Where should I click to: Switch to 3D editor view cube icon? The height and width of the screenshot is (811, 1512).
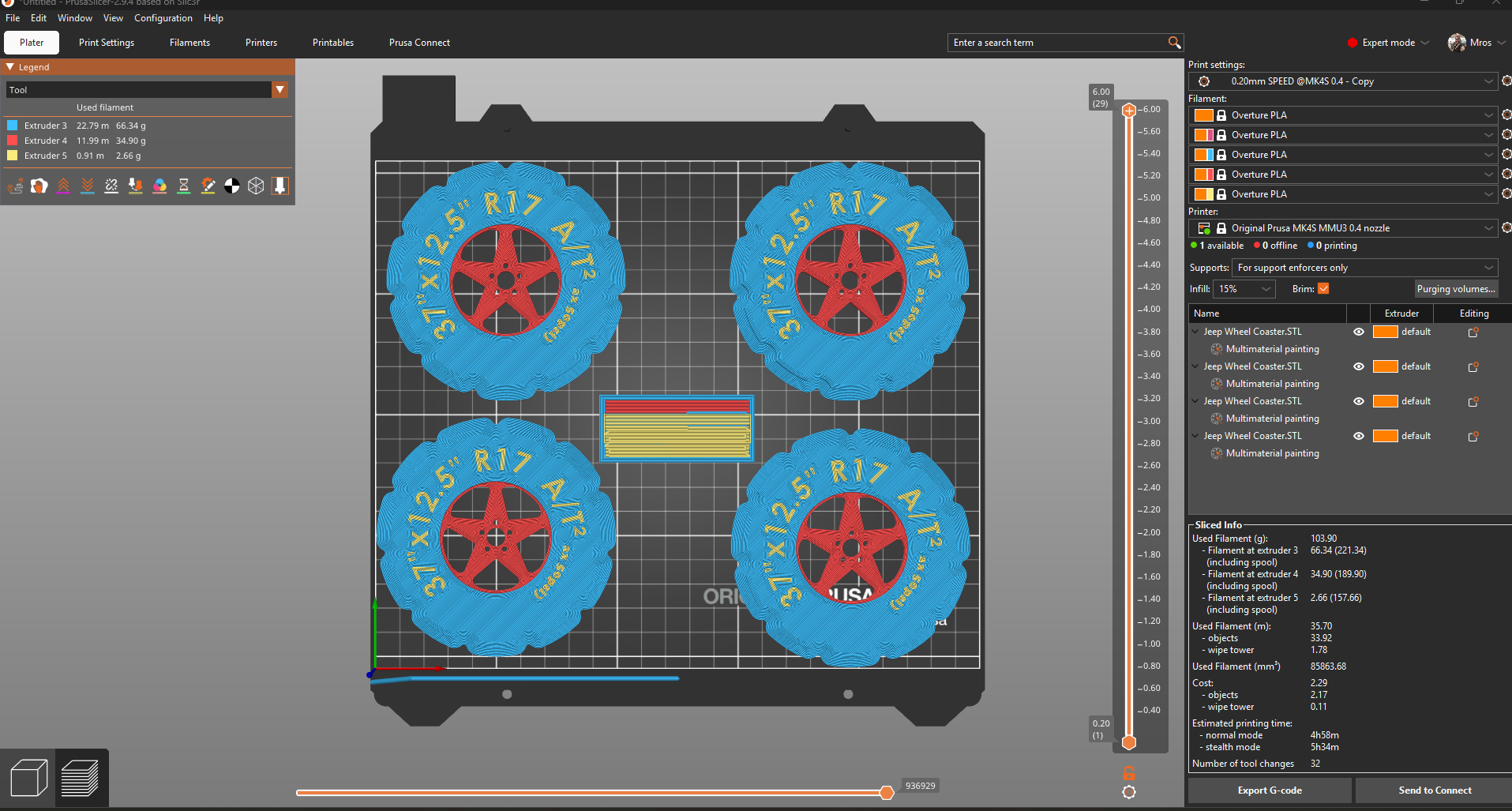[x=29, y=778]
